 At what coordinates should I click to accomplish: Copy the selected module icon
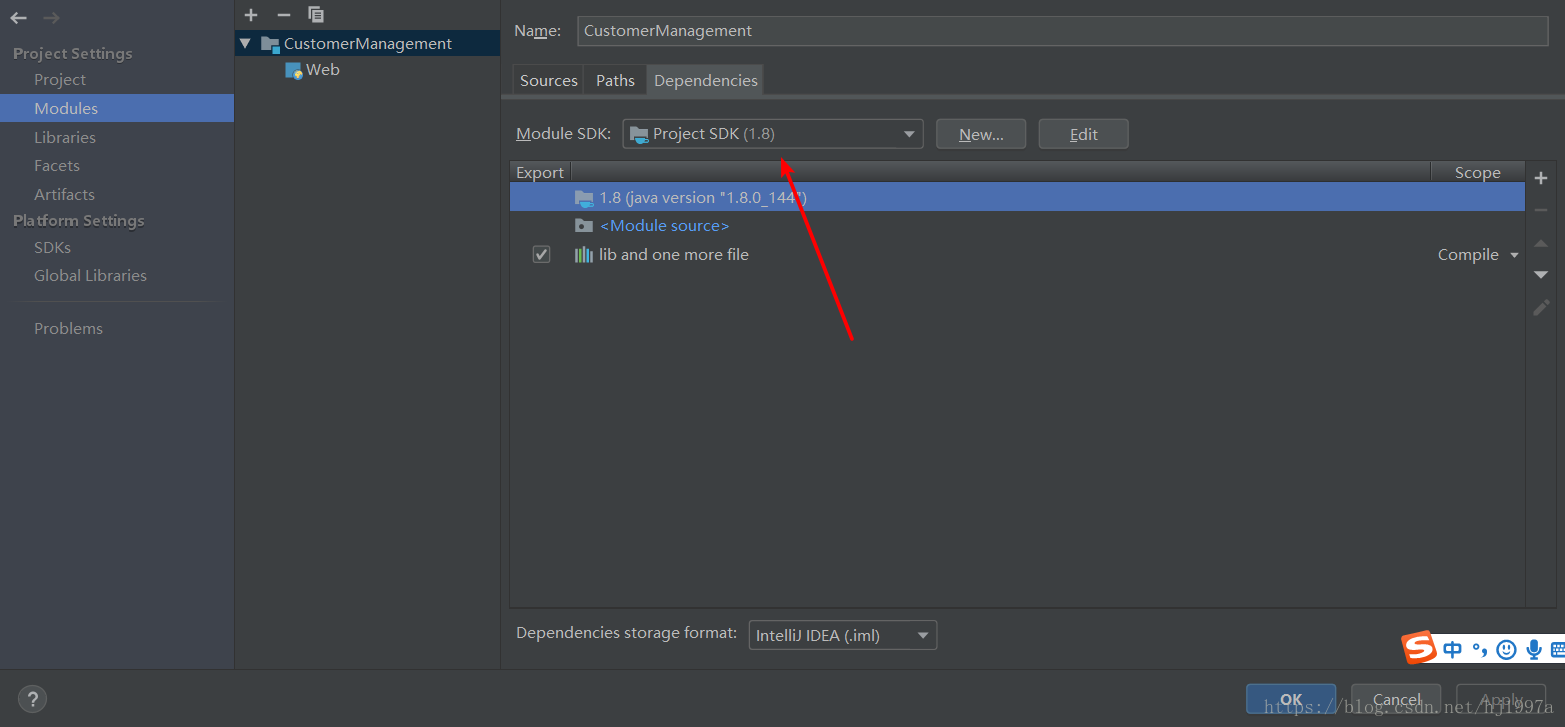(x=316, y=14)
